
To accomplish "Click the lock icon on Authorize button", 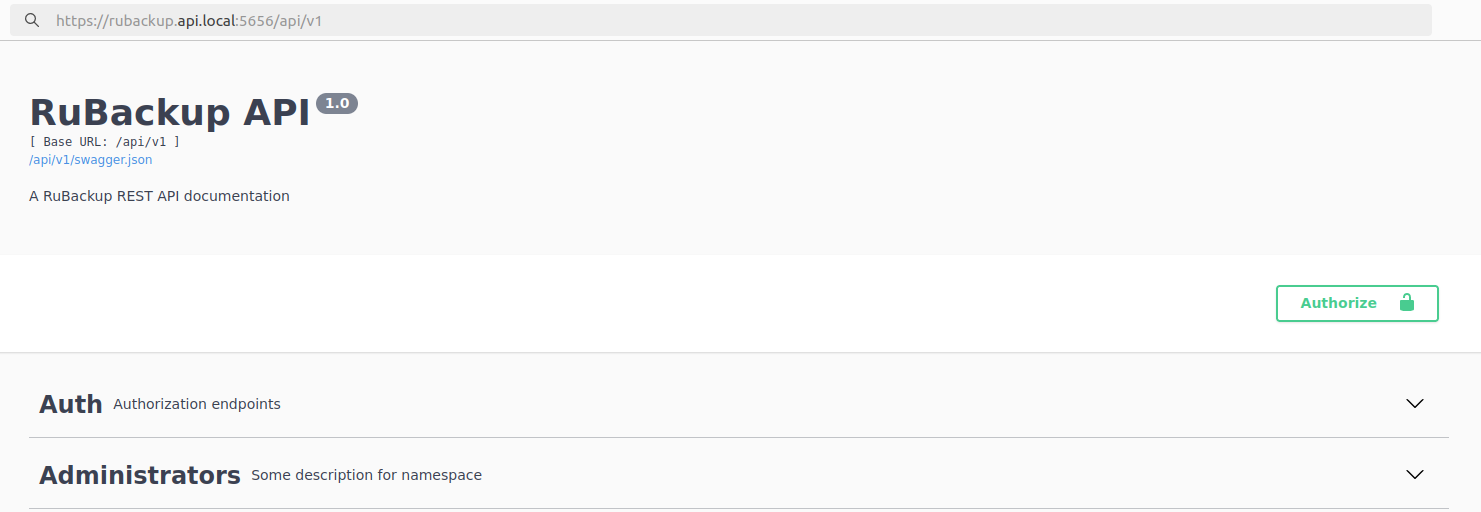I will pos(1406,303).
